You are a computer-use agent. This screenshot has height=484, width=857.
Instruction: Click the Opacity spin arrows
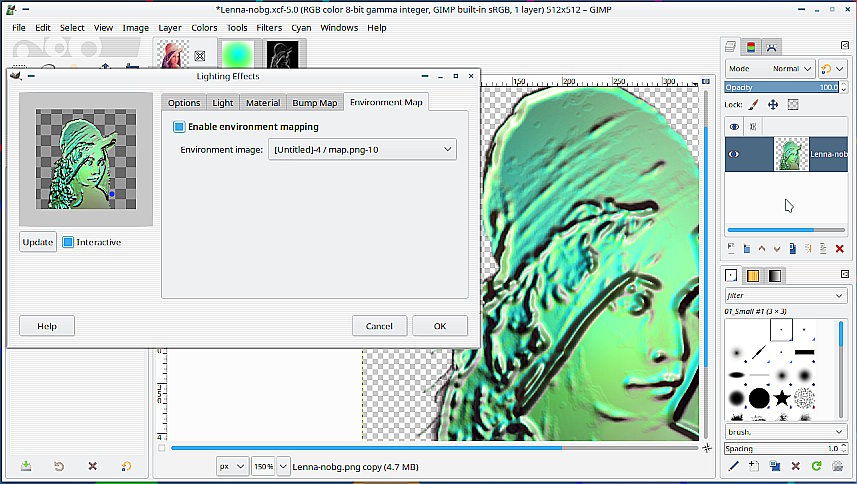(x=844, y=87)
